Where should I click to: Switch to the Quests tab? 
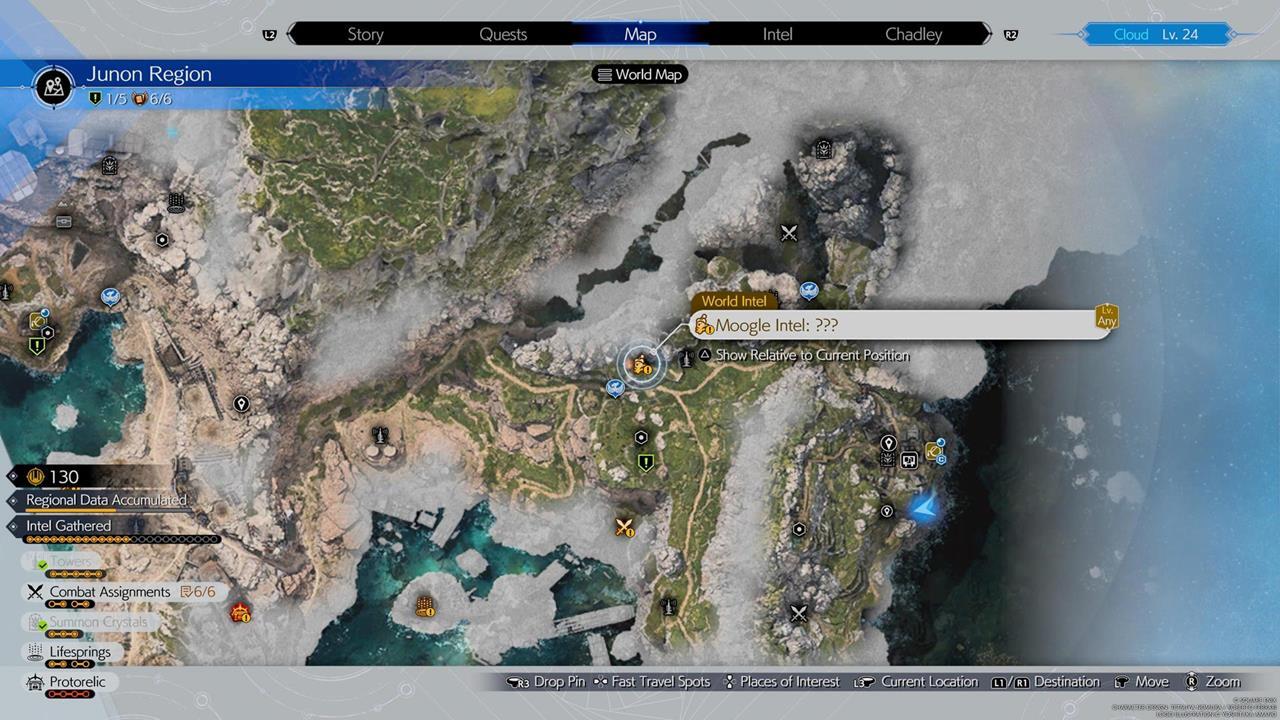tap(503, 34)
